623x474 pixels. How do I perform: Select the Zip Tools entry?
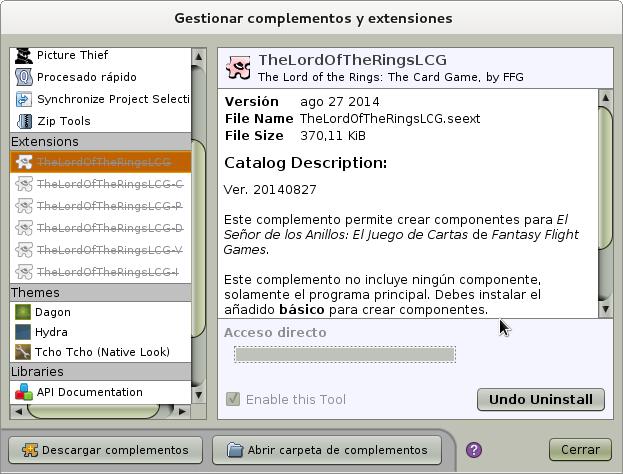coord(101,121)
